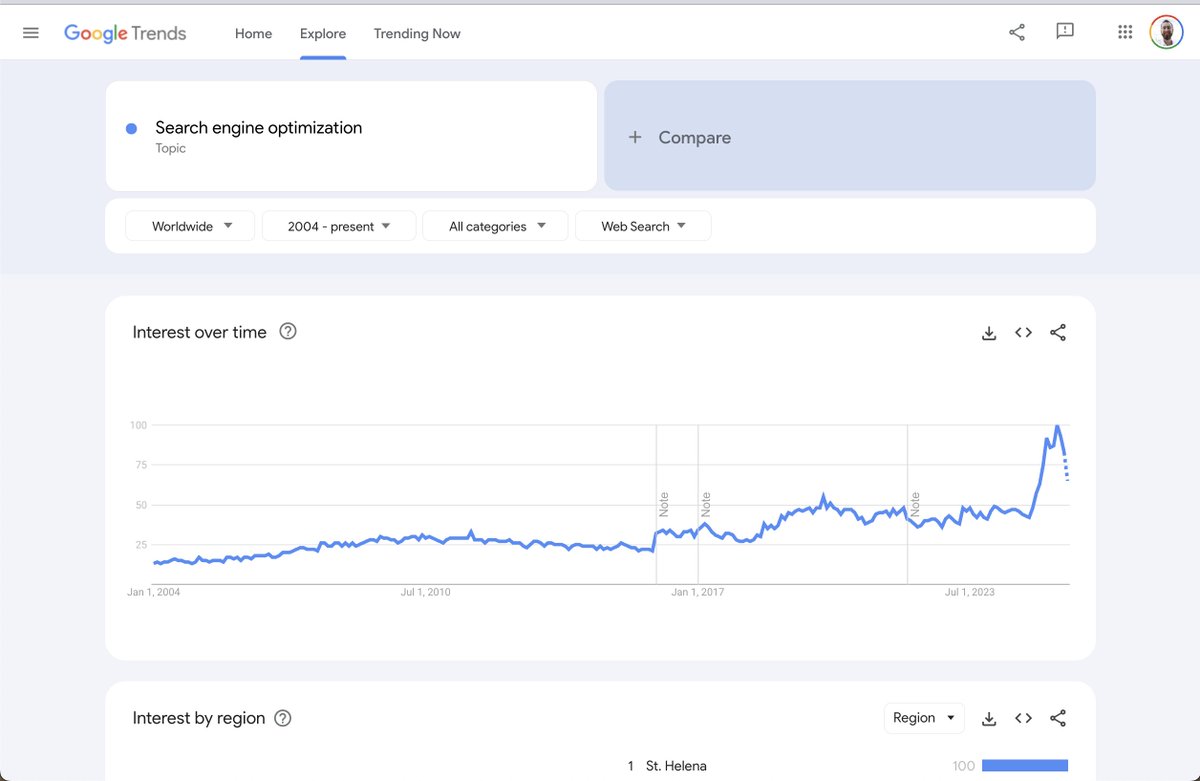Open the Region view dropdown
Viewport: 1200px width, 781px height.
coord(924,718)
